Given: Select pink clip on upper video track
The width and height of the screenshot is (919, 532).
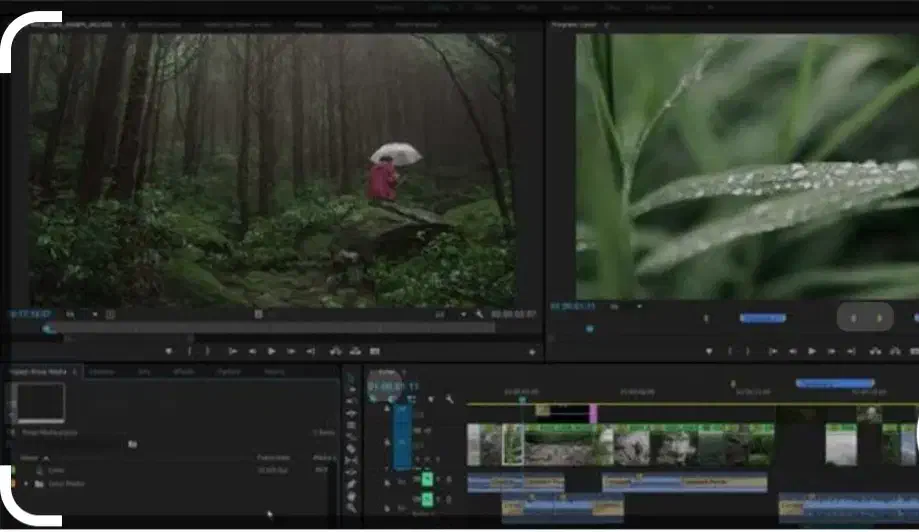Looking at the screenshot, I should [x=592, y=412].
